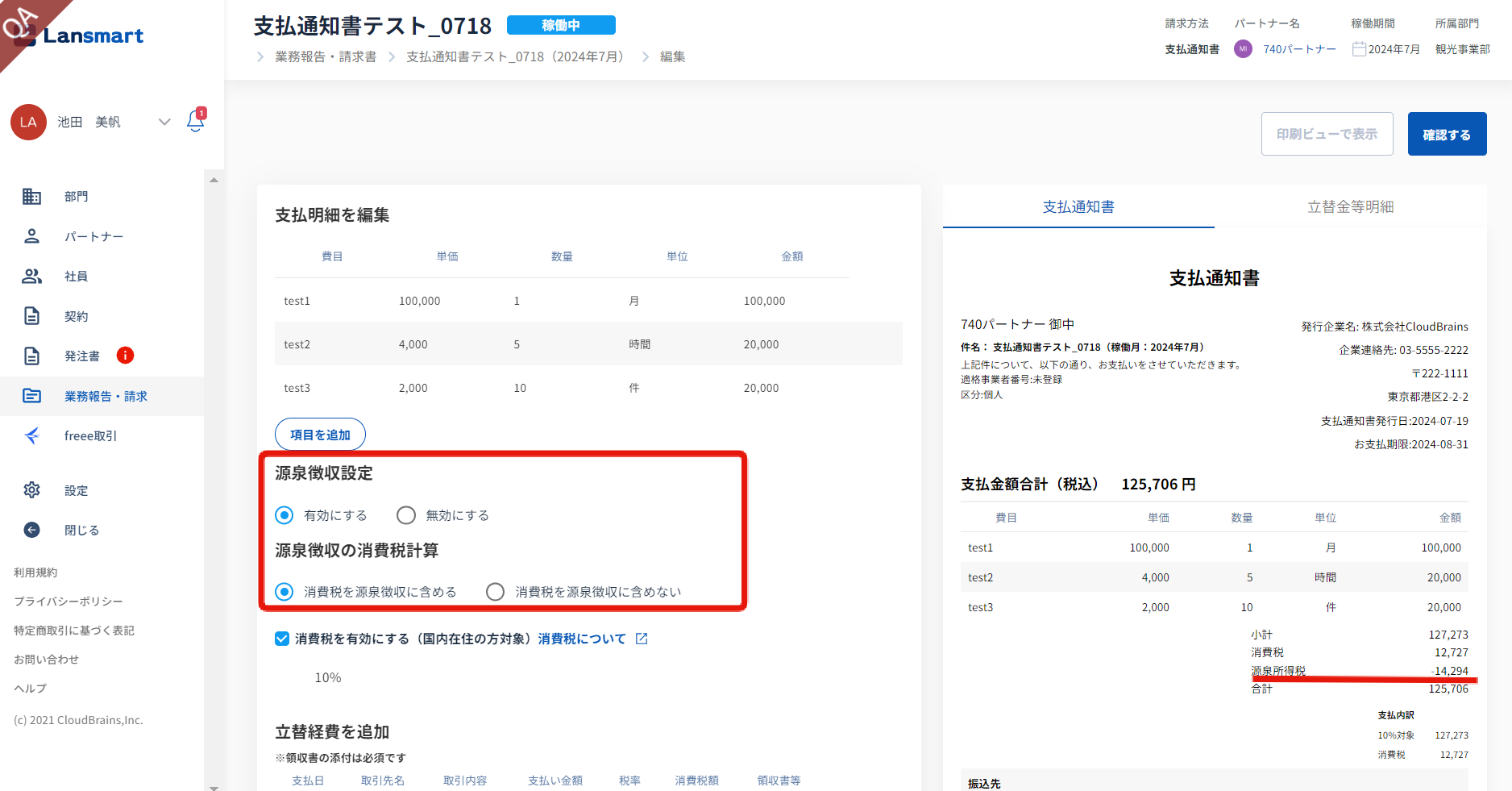Select the 支払通知書 tab

pos(1078,207)
